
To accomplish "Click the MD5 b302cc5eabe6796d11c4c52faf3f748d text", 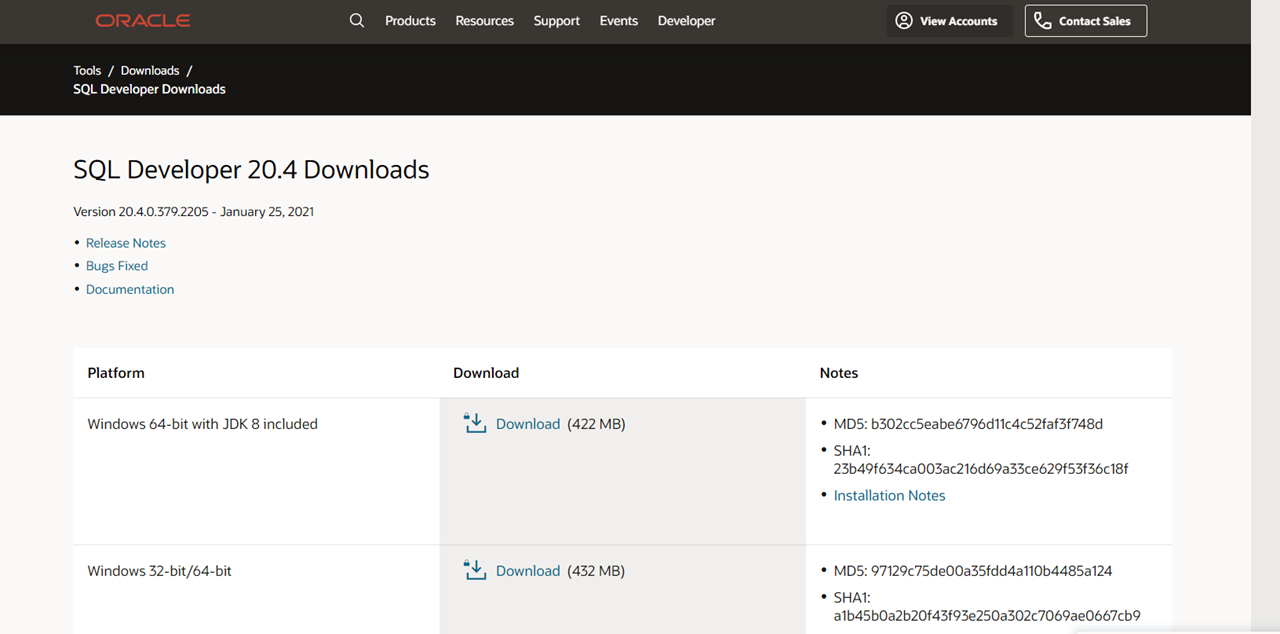I will (x=968, y=424).
